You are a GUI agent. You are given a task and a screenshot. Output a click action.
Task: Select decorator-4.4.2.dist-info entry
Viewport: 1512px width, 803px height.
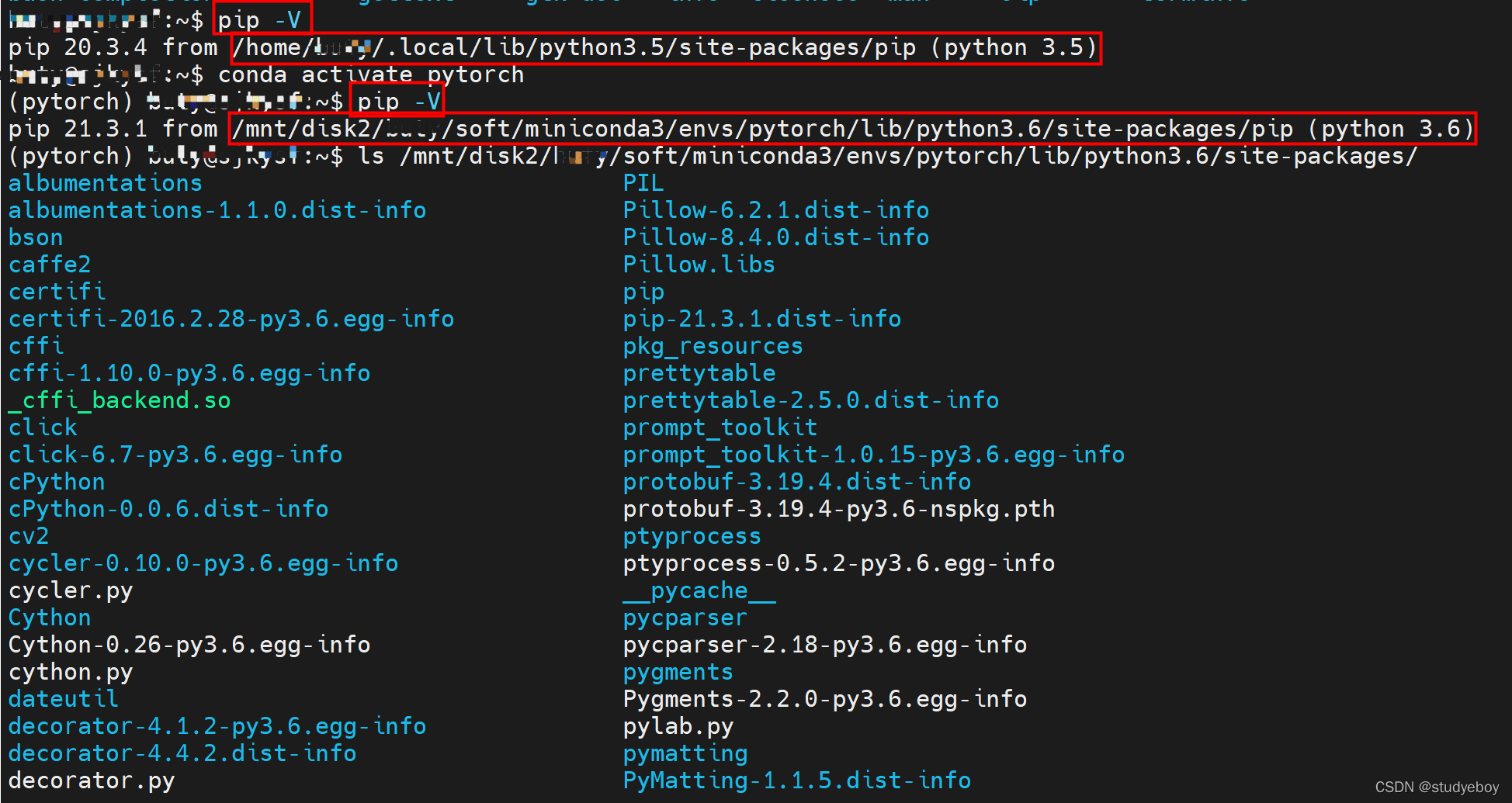click(x=182, y=753)
